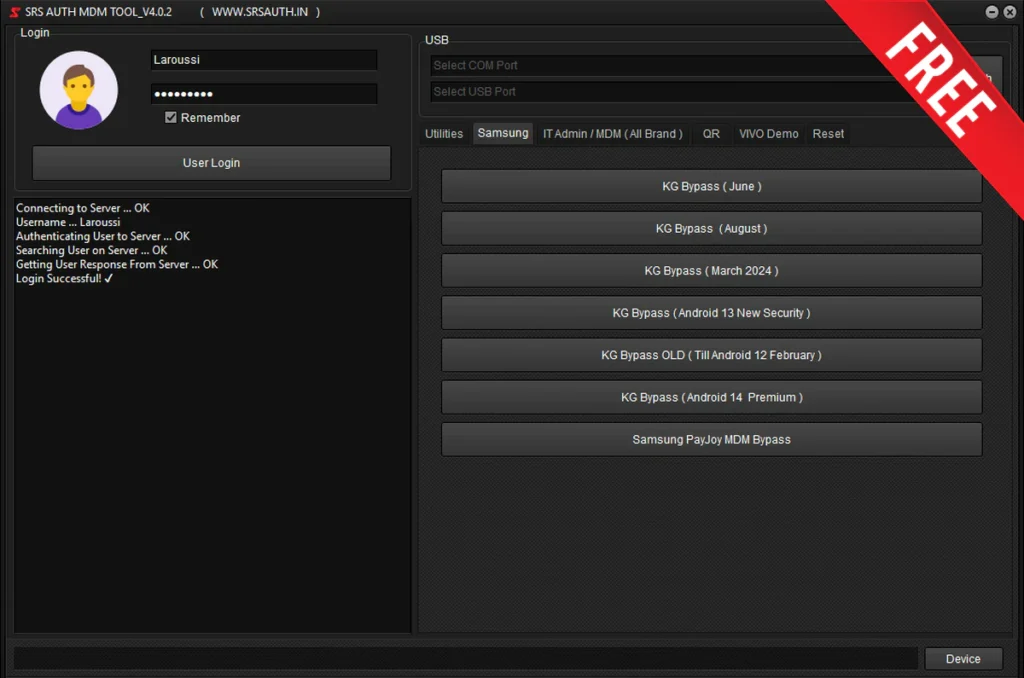Launch KG Bypass (Android 13 New Security)
The height and width of the screenshot is (678, 1024).
pos(712,313)
